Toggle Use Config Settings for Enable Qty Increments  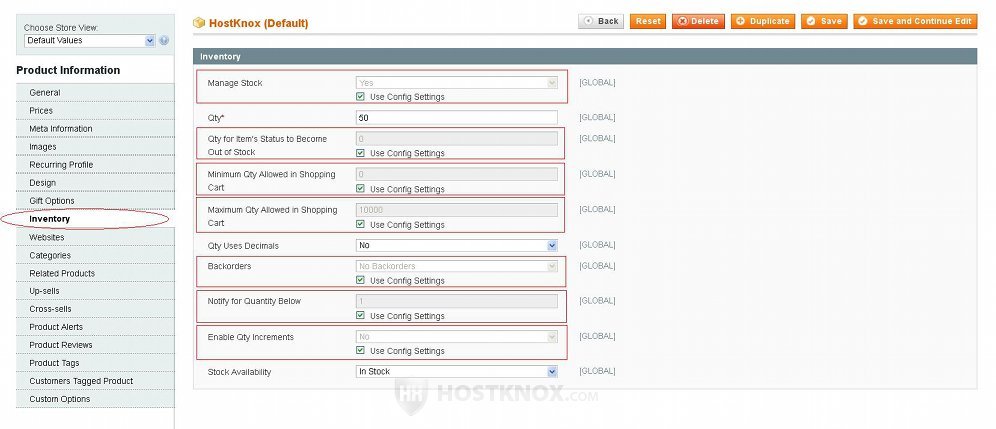[x=360, y=350]
